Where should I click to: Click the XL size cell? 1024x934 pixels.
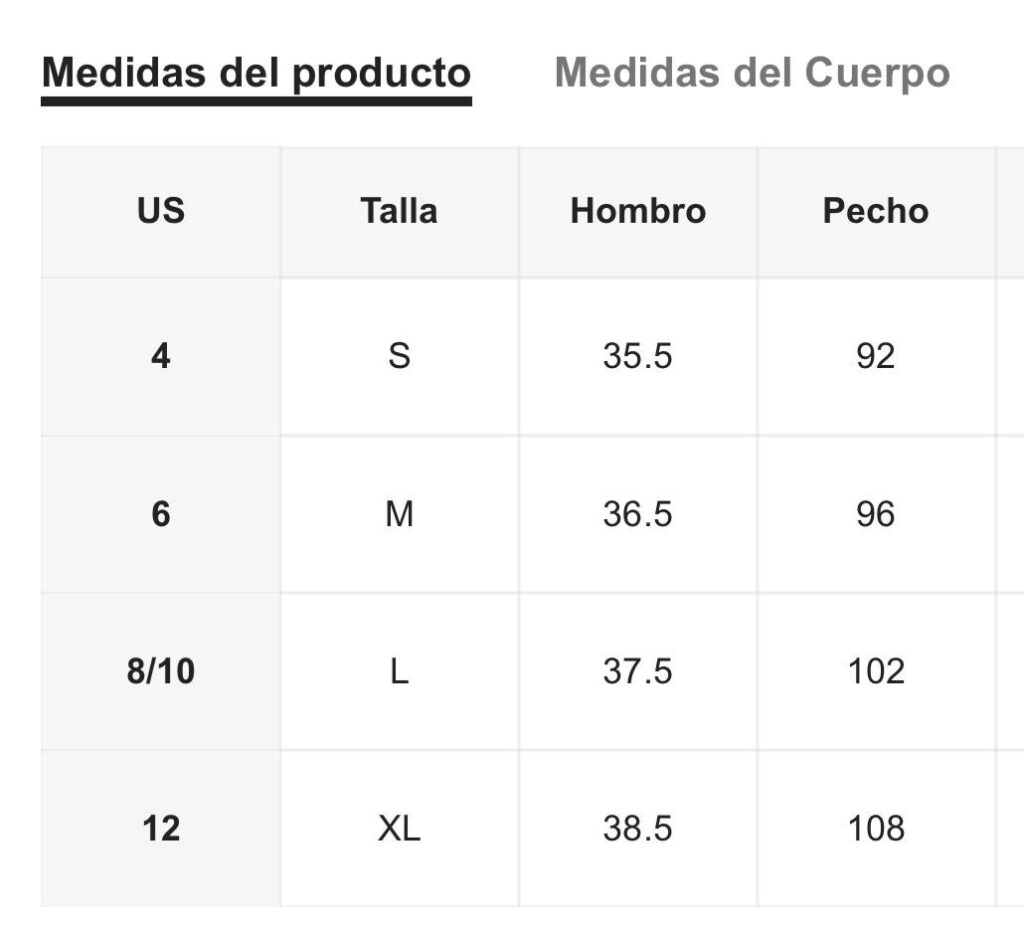coord(399,829)
